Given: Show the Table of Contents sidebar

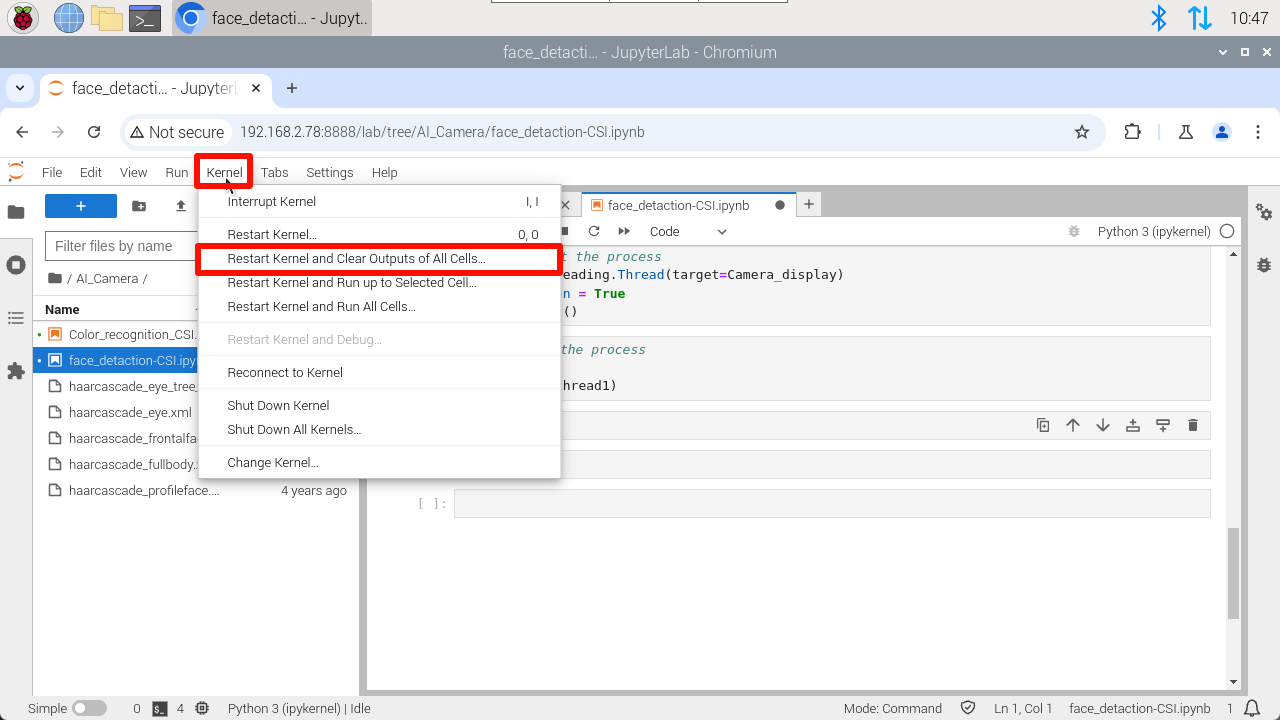Looking at the screenshot, I should (16, 318).
